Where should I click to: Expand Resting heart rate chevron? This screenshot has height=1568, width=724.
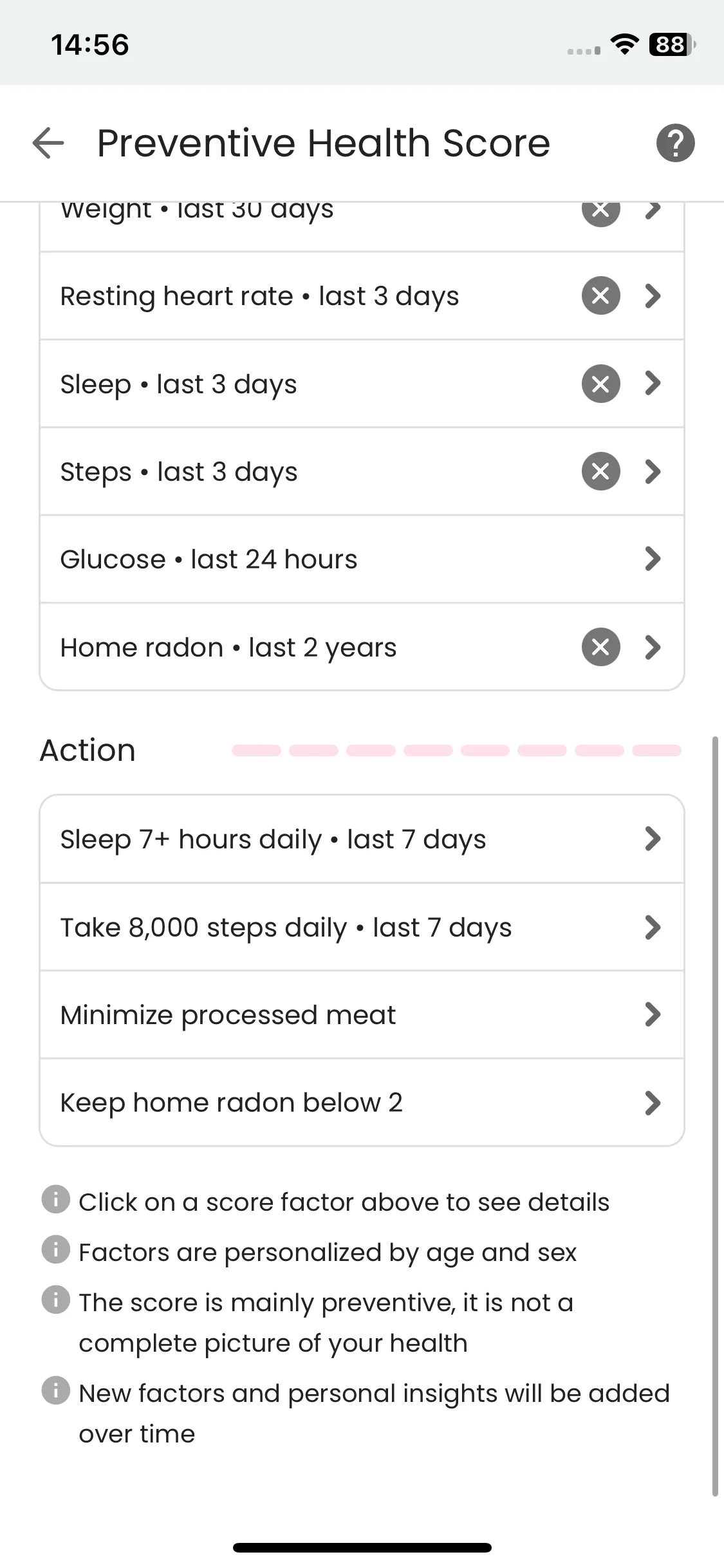point(653,296)
